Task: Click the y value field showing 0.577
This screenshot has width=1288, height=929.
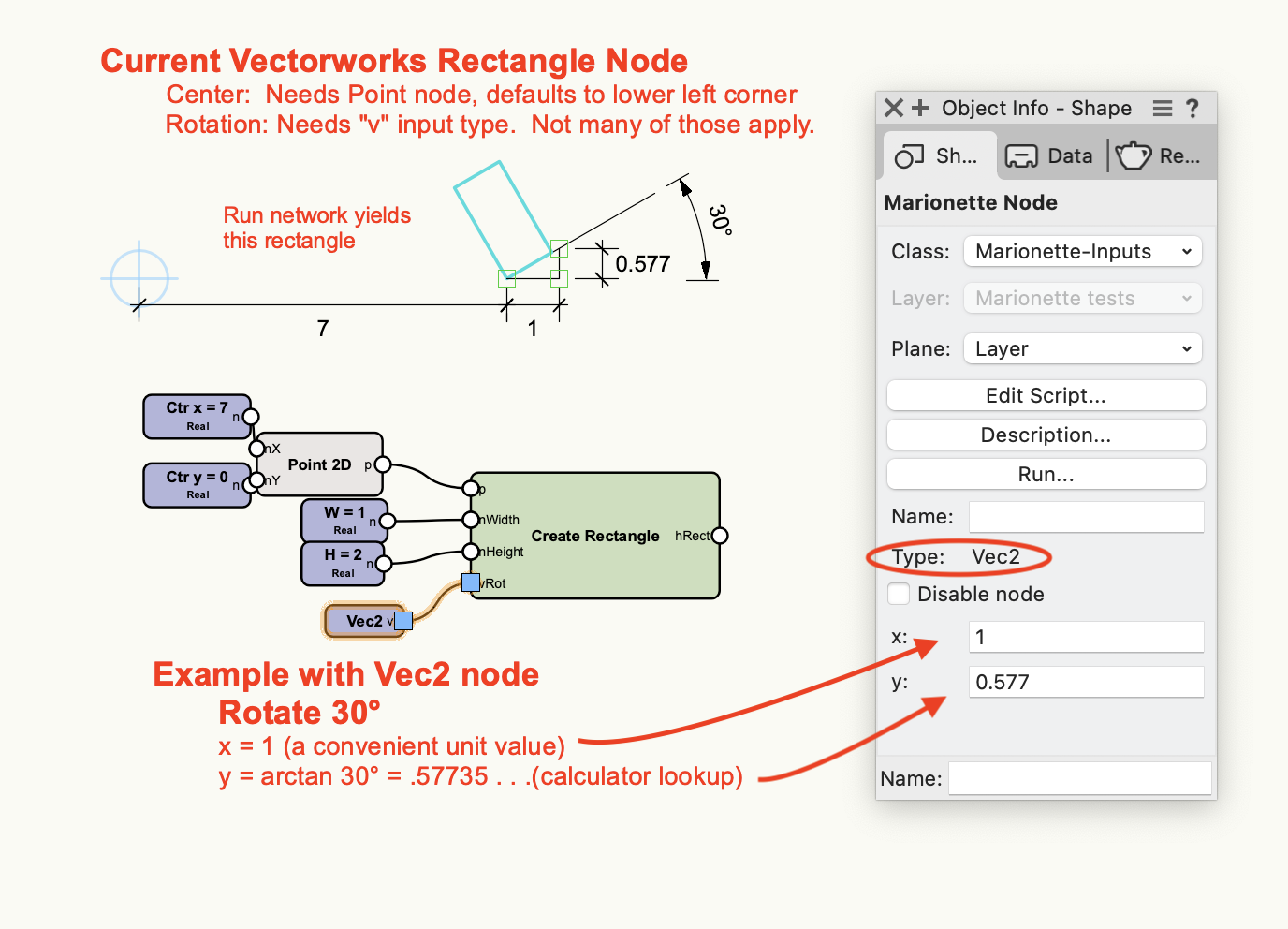Action: click(1086, 682)
